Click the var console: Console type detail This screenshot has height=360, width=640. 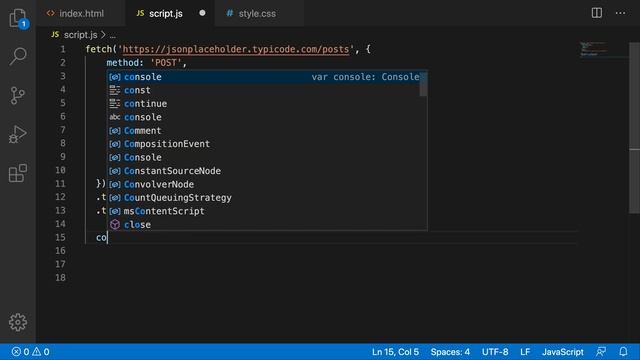pos(365,77)
